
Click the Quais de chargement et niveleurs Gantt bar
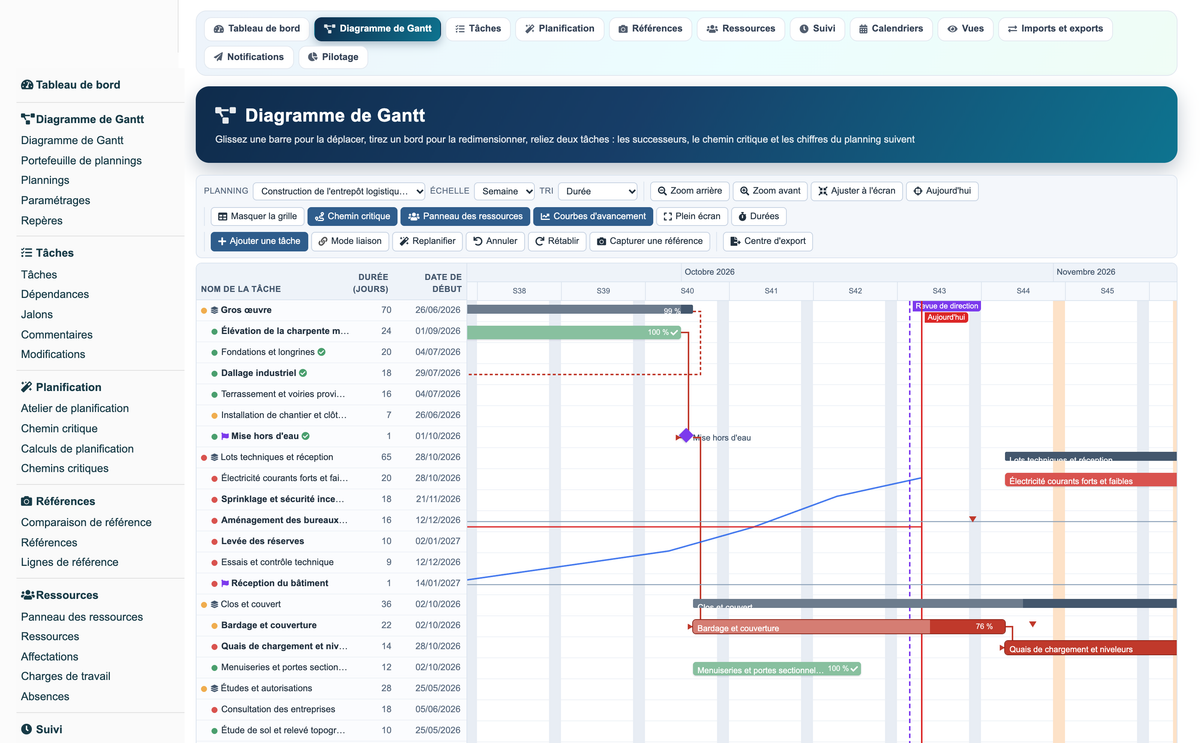1091,648
